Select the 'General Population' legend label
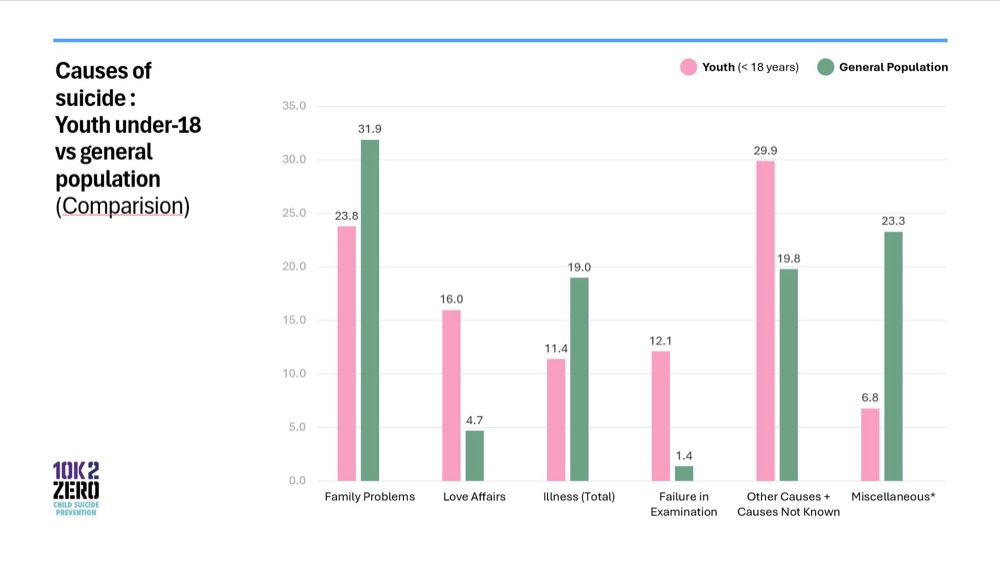Screen dimensions: 1000x562 [x=893, y=67]
